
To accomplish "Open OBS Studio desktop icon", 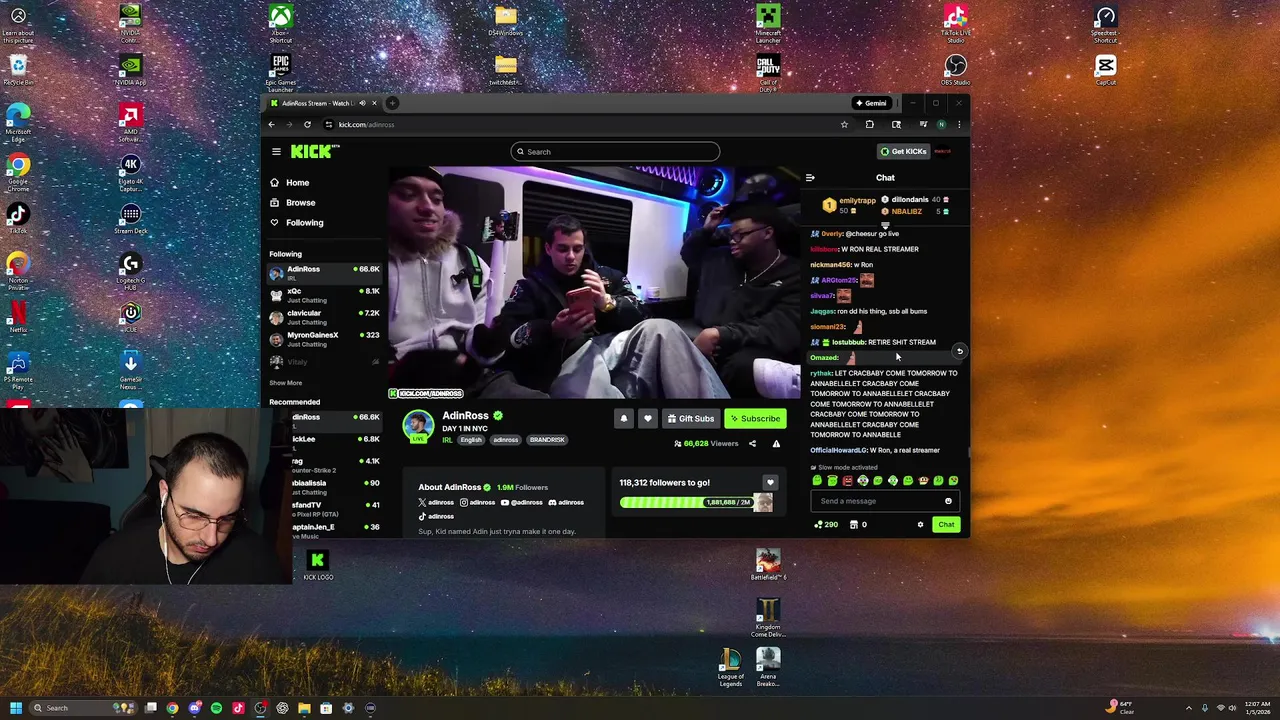I will [x=955, y=72].
